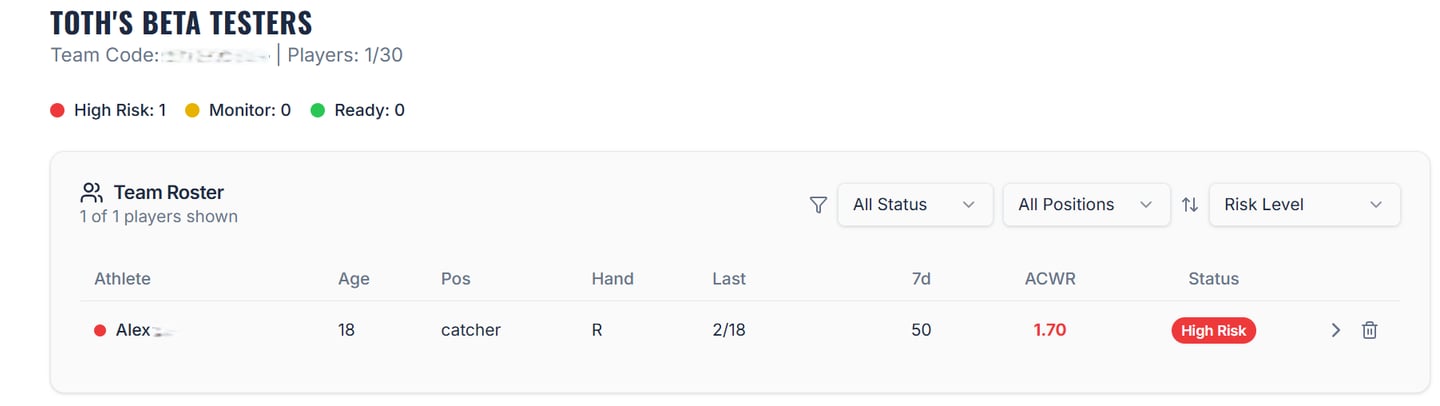Click the Athlete column header
The image size is (1440, 406).
point(122,279)
